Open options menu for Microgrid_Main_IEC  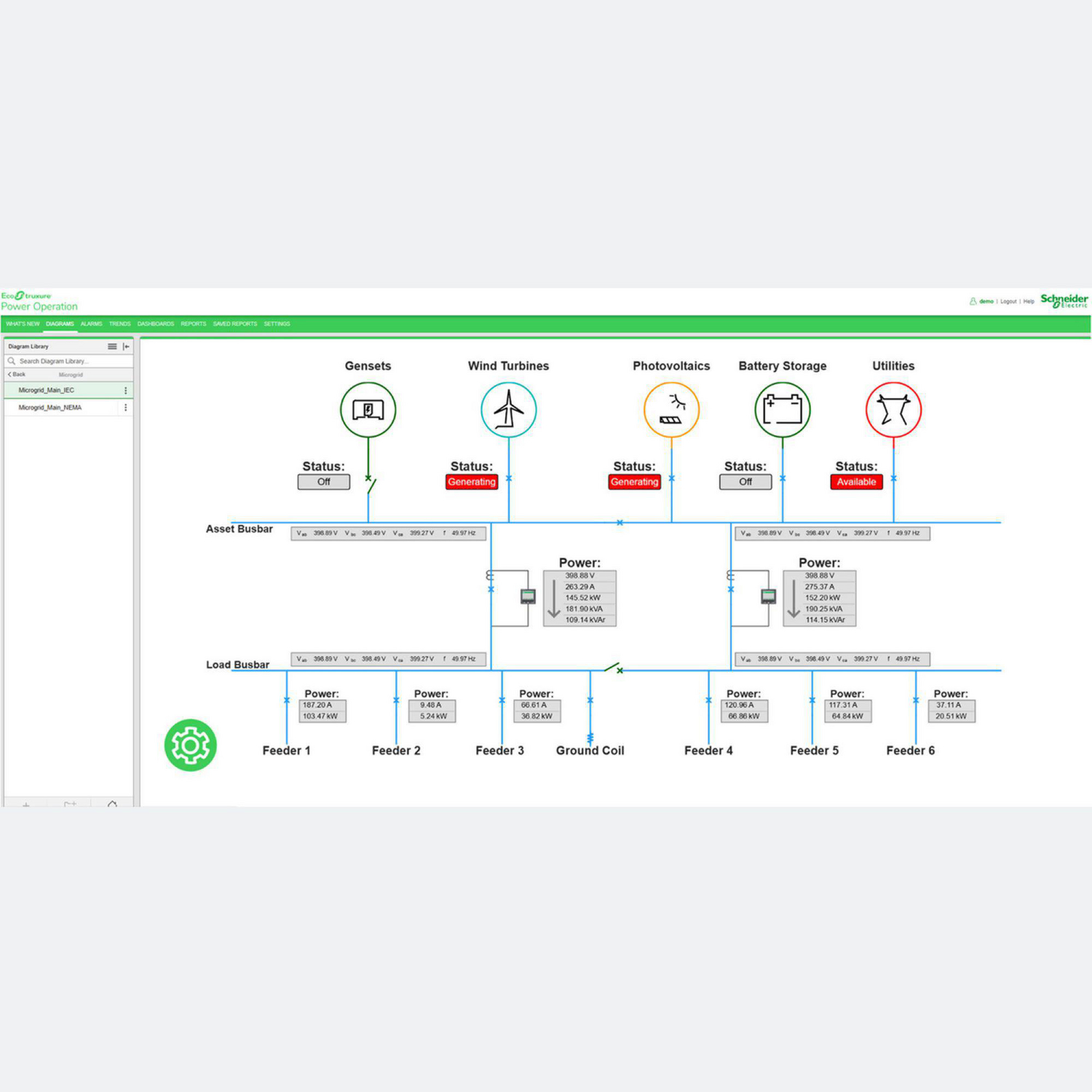coord(125,391)
